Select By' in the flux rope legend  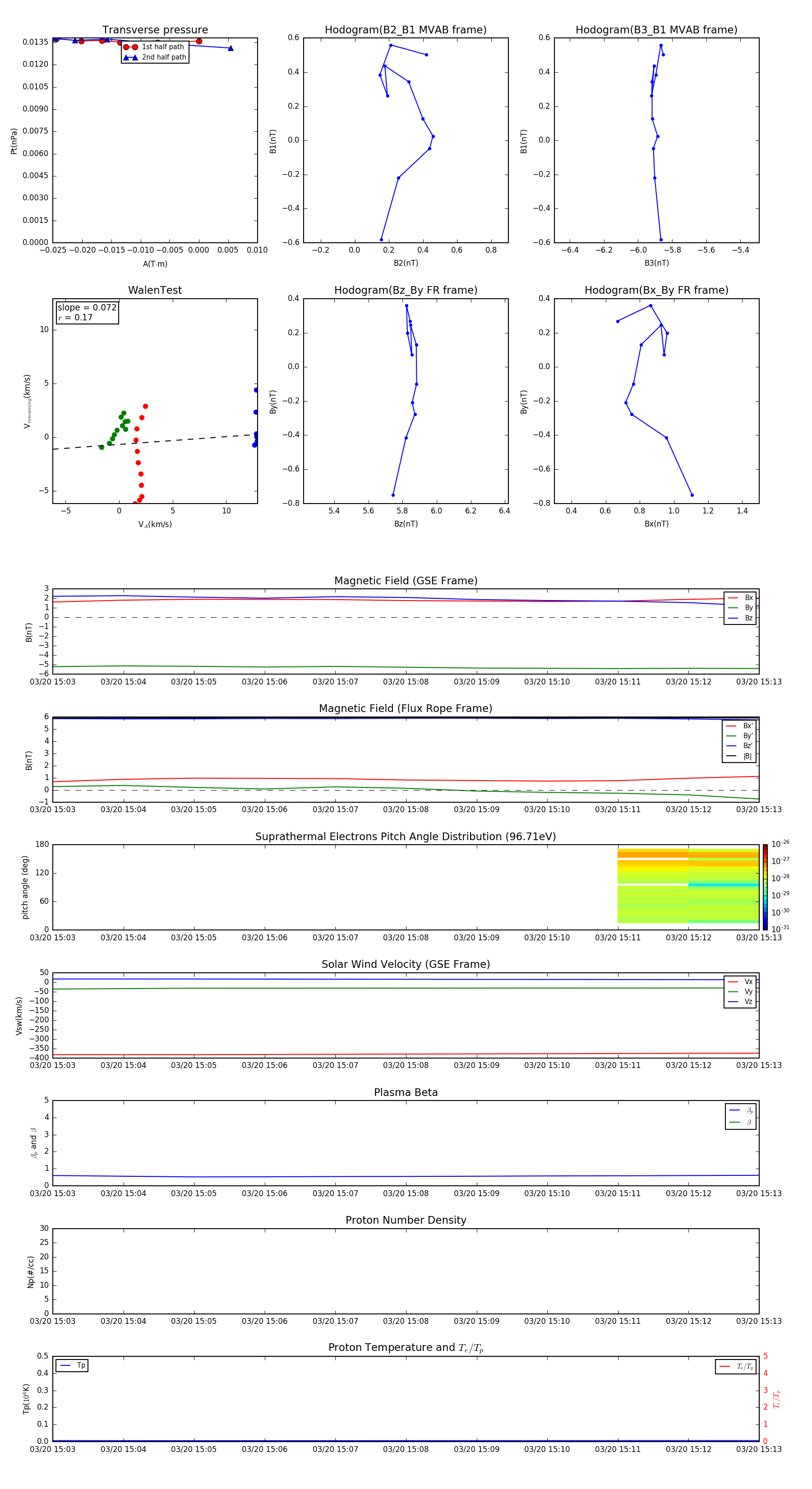pos(740,736)
